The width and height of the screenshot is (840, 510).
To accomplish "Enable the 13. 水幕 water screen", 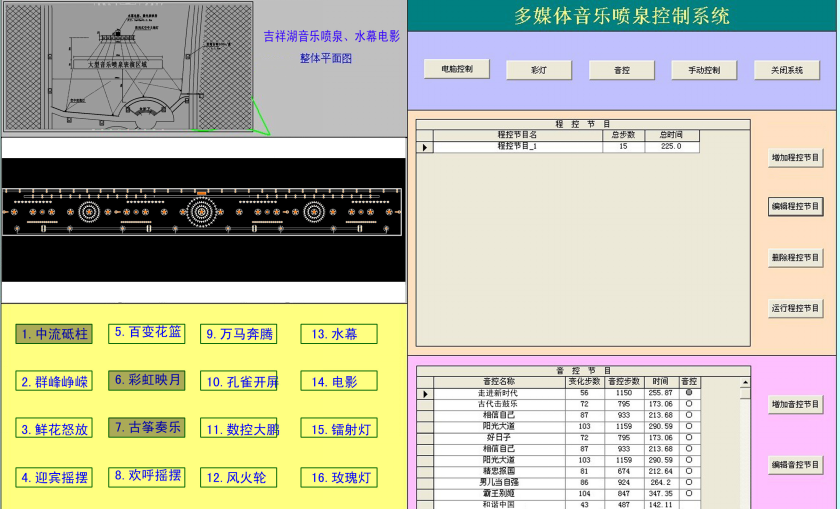I will coord(338,334).
